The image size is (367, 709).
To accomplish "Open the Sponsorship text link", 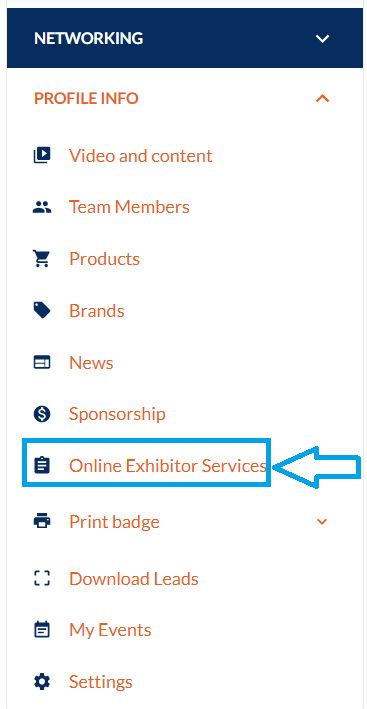I will (x=117, y=414).
